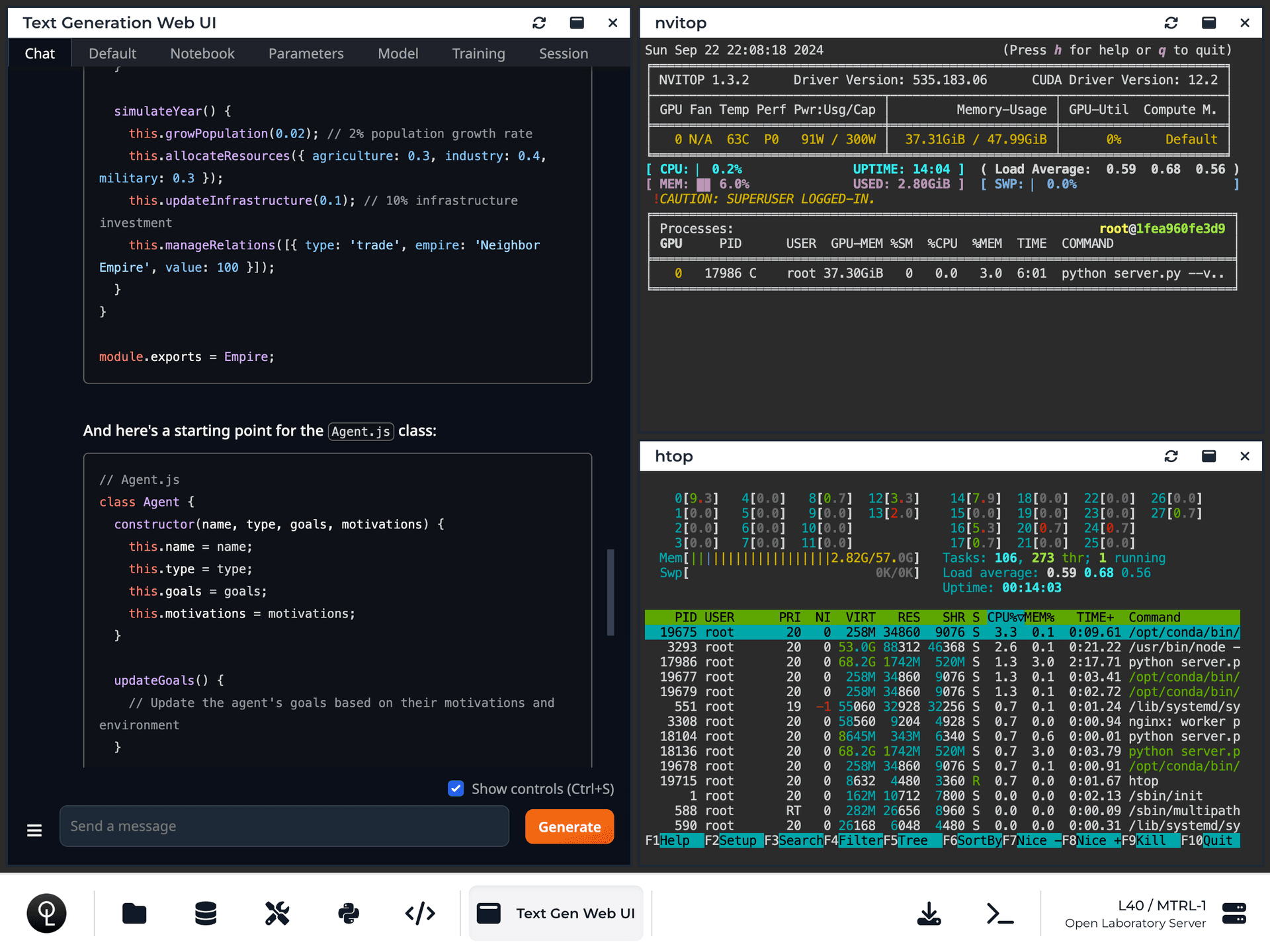The height and width of the screenshot is (952, 1270).
Task: Click the MEM% column header in htop
Action: 1039,617
